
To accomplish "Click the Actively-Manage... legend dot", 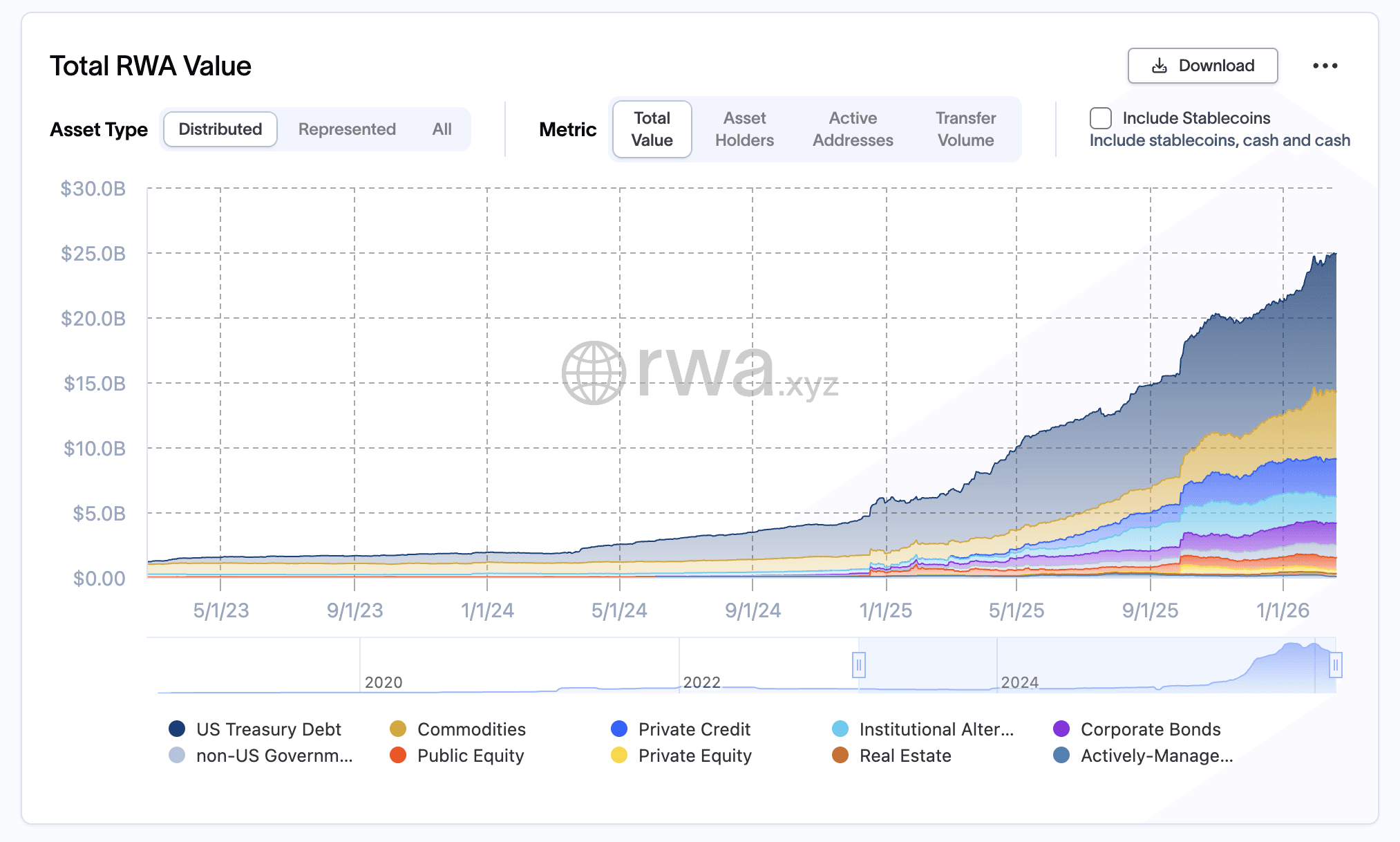I will [x=1061, y=755].
